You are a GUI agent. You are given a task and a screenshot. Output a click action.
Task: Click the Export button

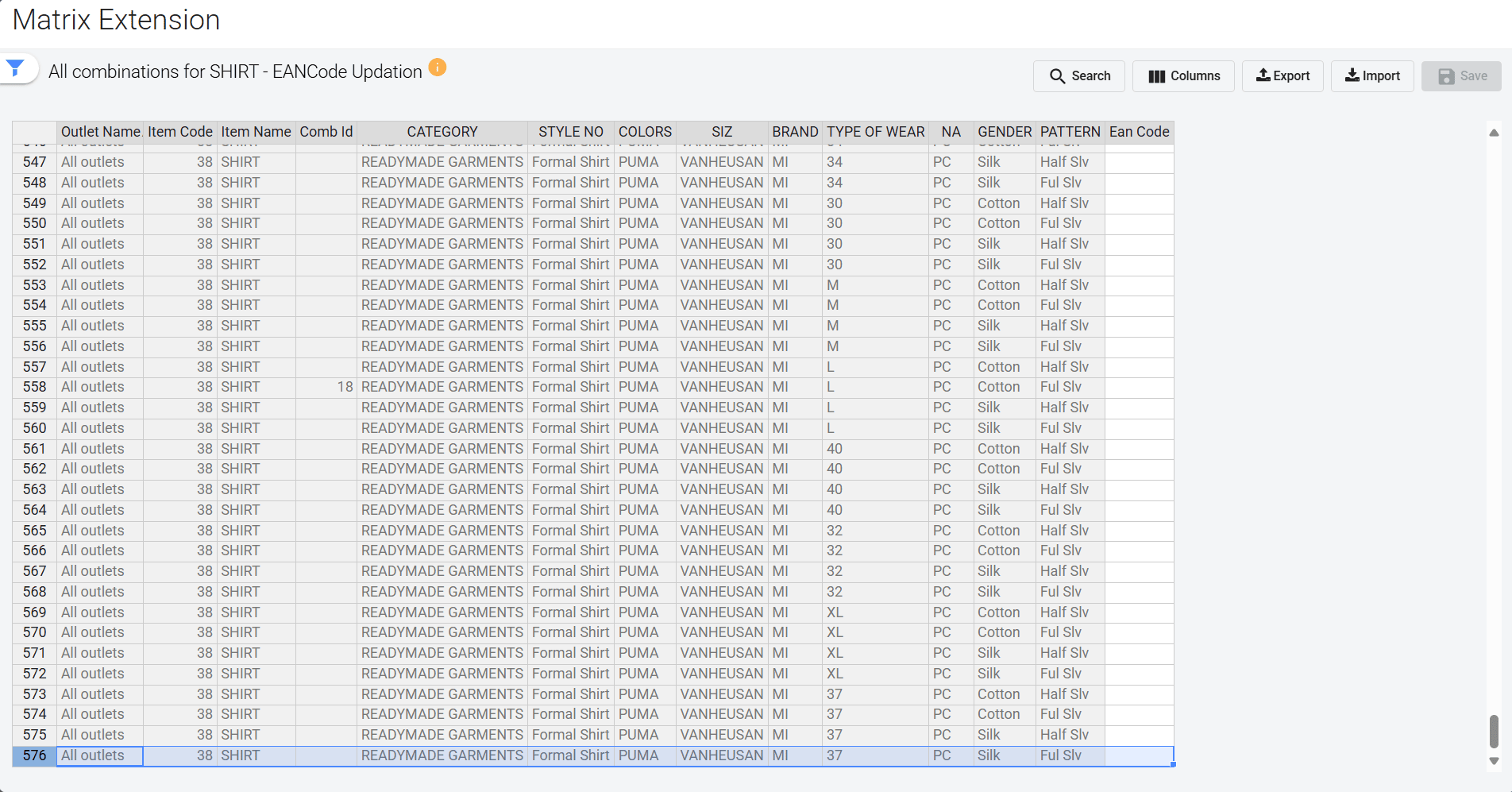pyautogui.click(x=1282, y=76)
